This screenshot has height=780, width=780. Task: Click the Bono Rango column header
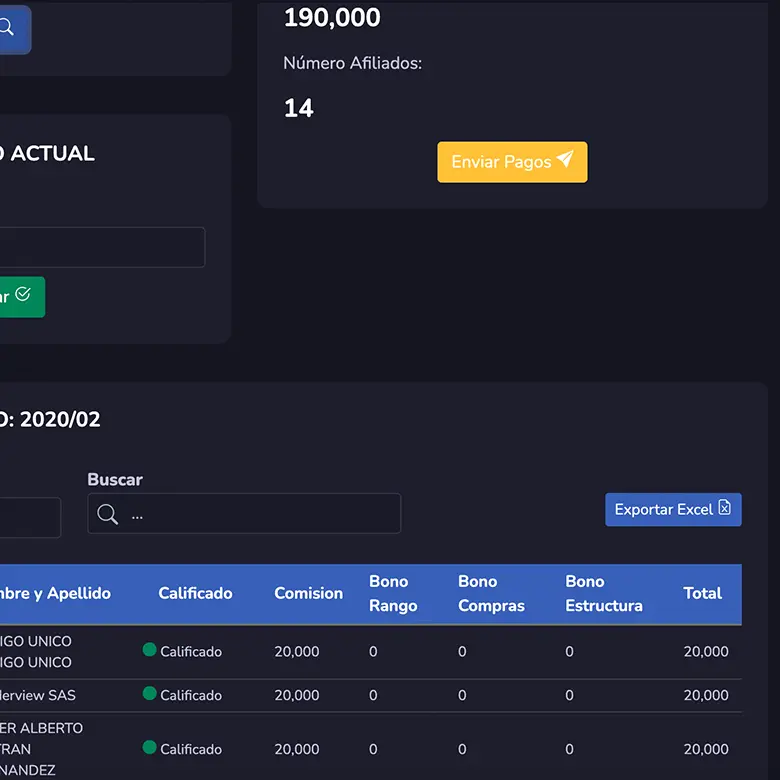(393, 594)
